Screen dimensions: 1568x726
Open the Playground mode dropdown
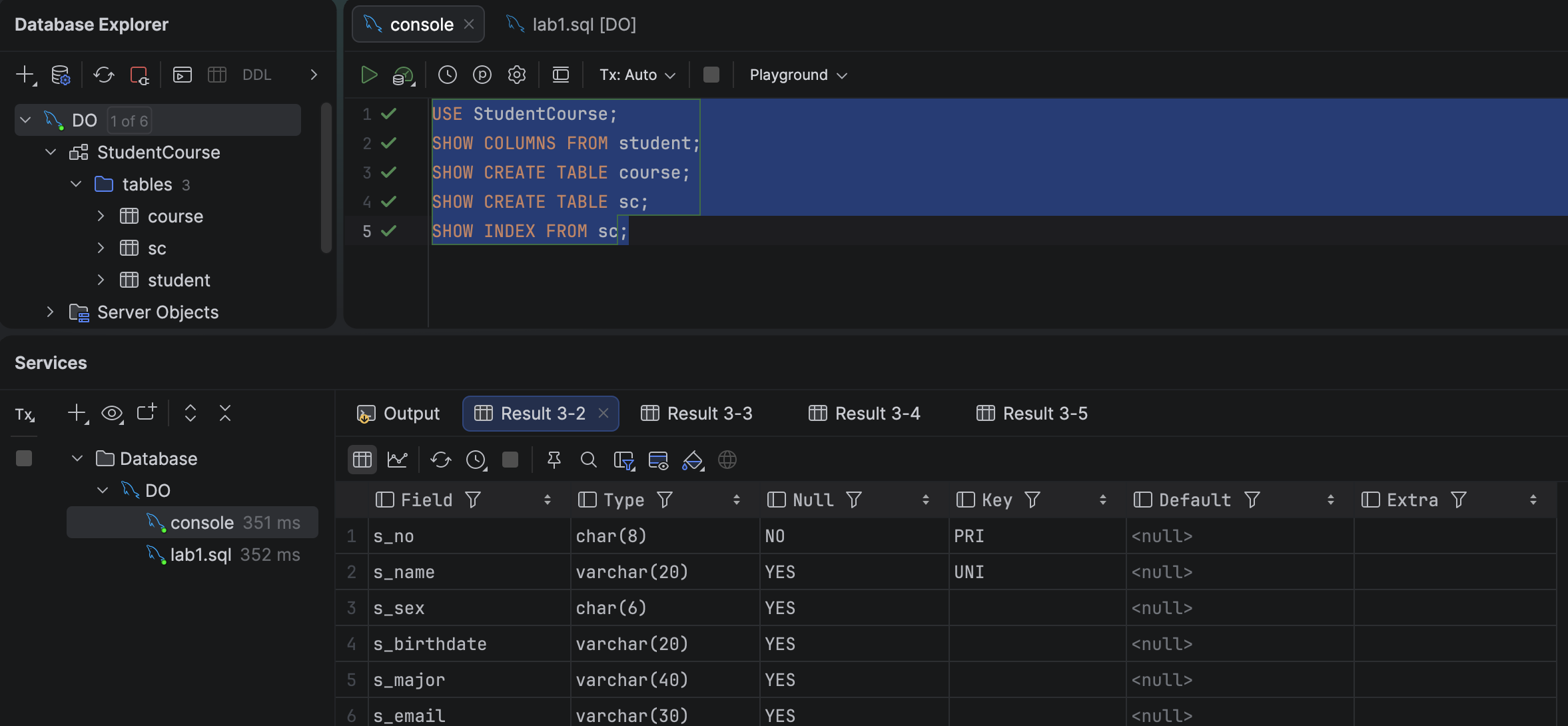pyautogui.click(x=798, y=75)
